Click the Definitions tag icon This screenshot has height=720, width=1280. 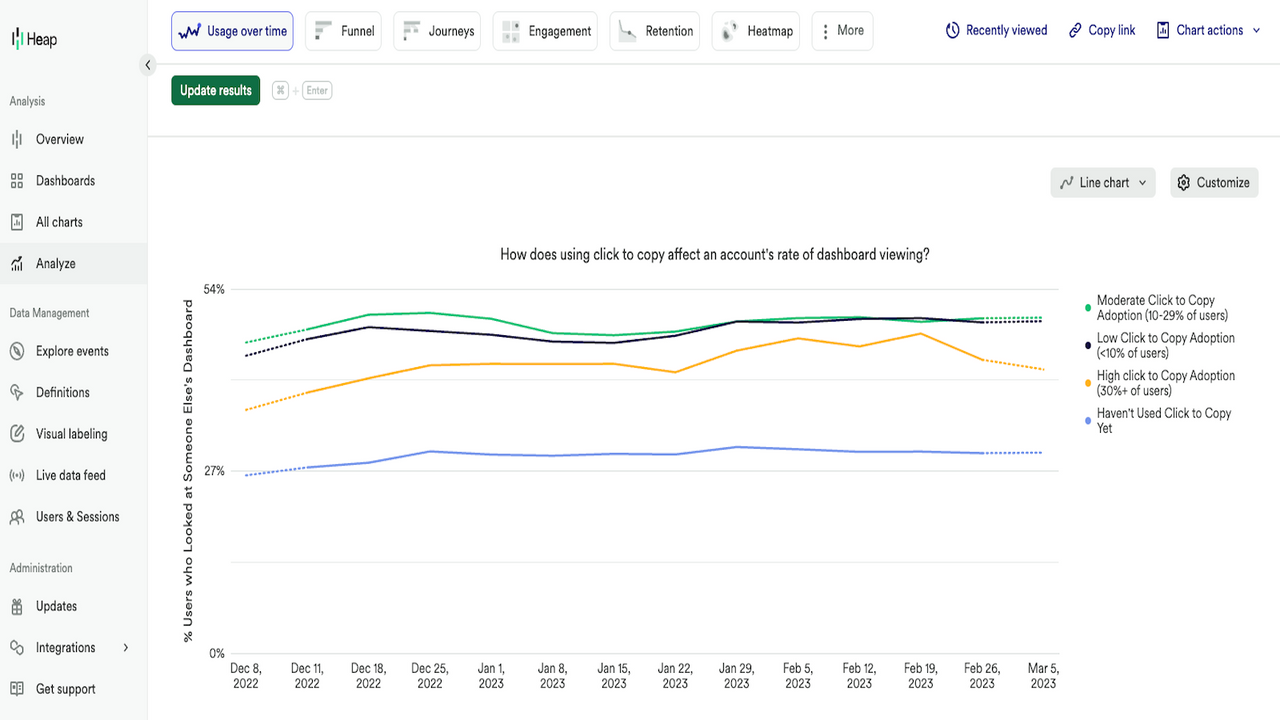point(17,393)
